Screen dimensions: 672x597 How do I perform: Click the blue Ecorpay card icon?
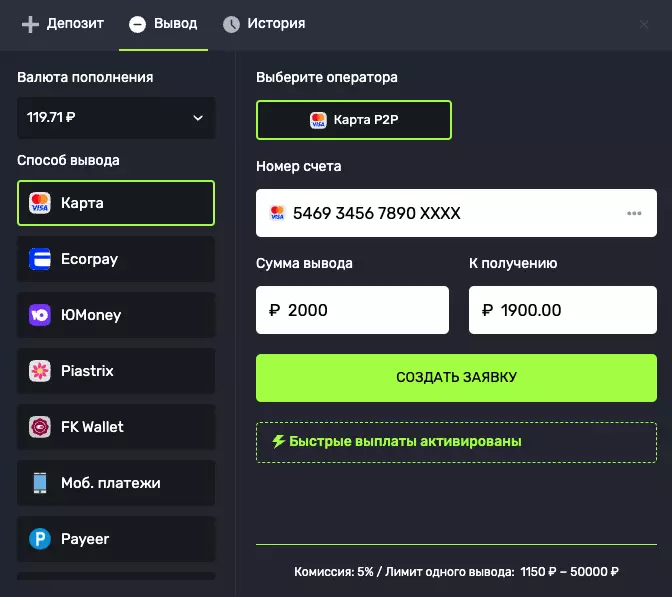[40, 259]
